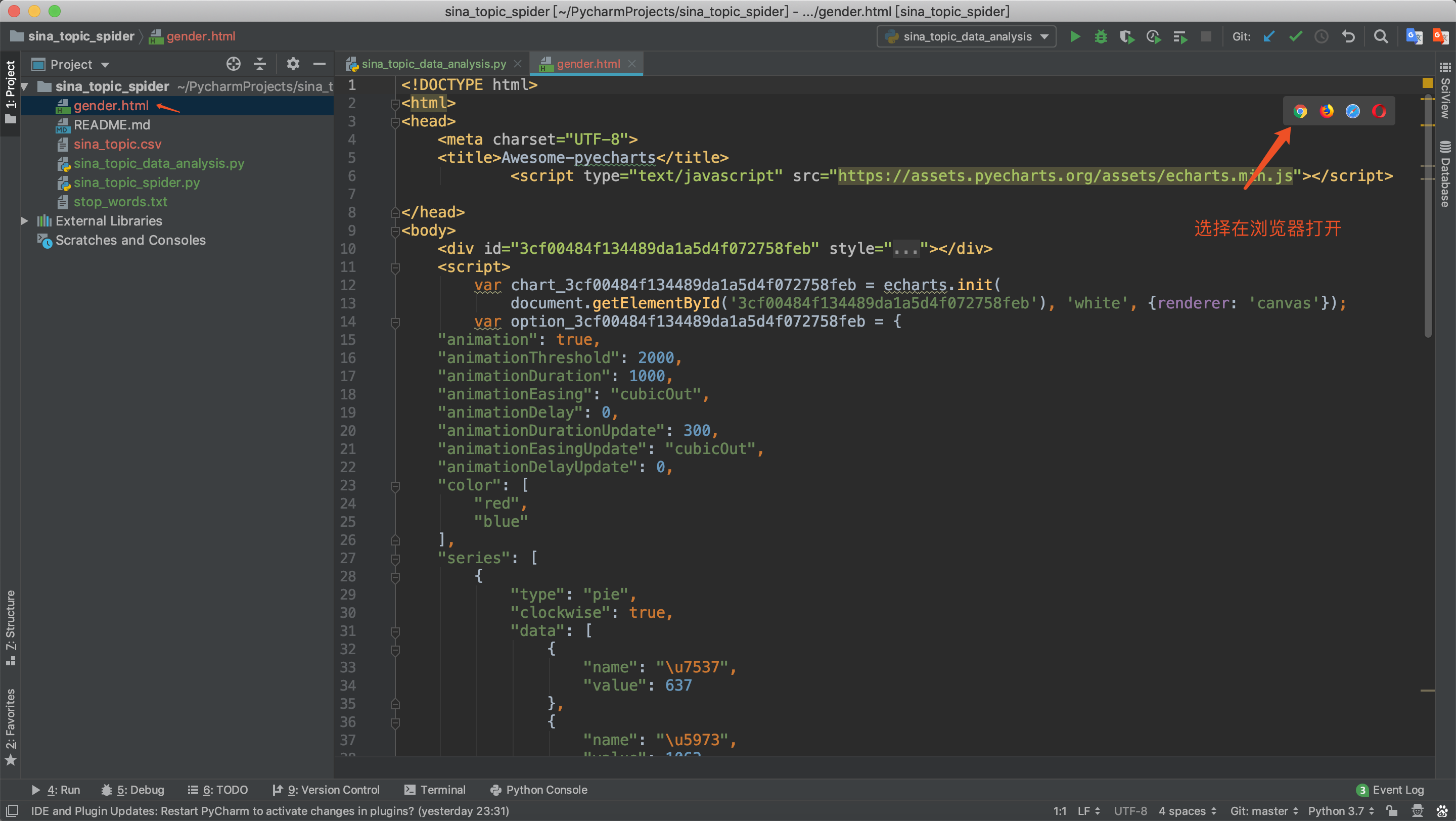1456x821 pixels.
Task: Revert changes with the rollback arrow
Action: 1349,37
